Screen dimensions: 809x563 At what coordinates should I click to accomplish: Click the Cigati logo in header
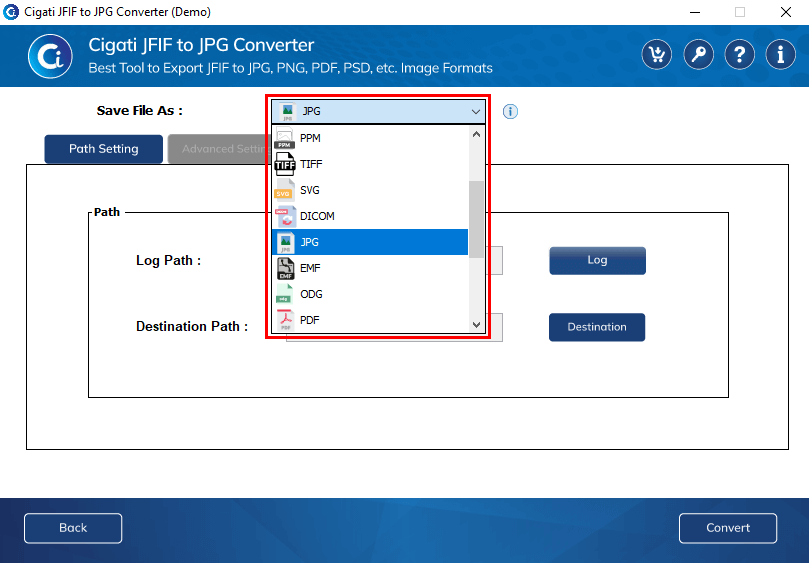coord(50,56)
